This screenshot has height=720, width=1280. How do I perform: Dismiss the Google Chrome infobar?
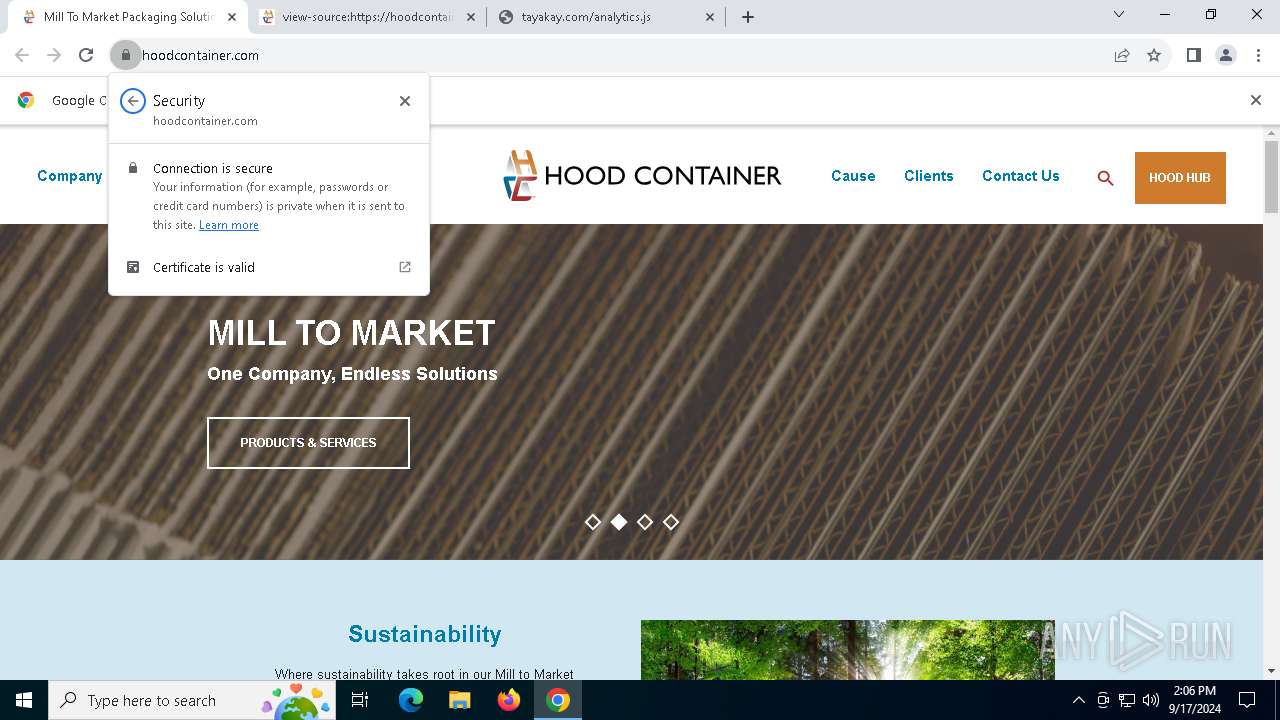[x=1256, y=100]
